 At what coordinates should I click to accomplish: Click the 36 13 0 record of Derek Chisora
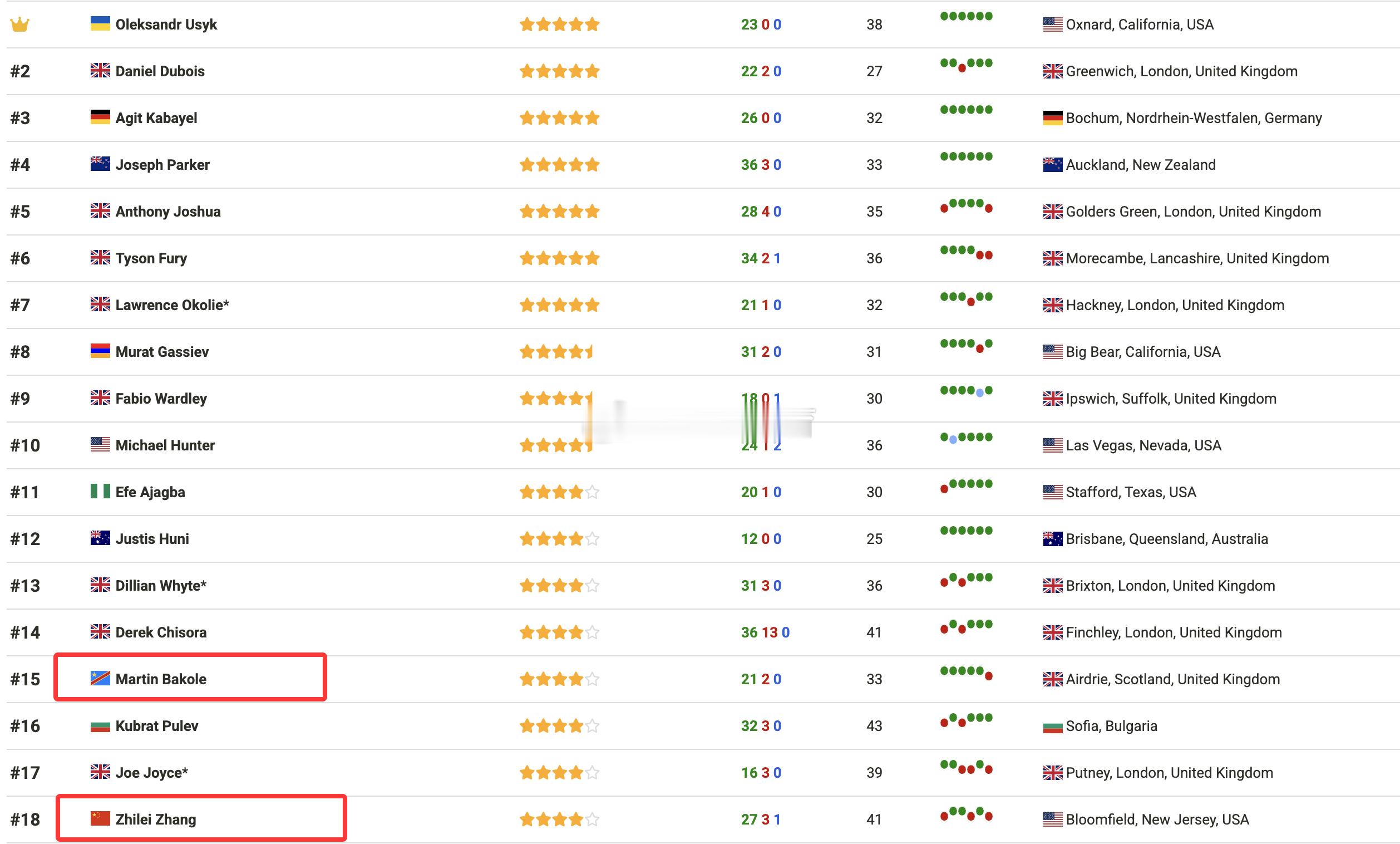click(x=765, y=632)
